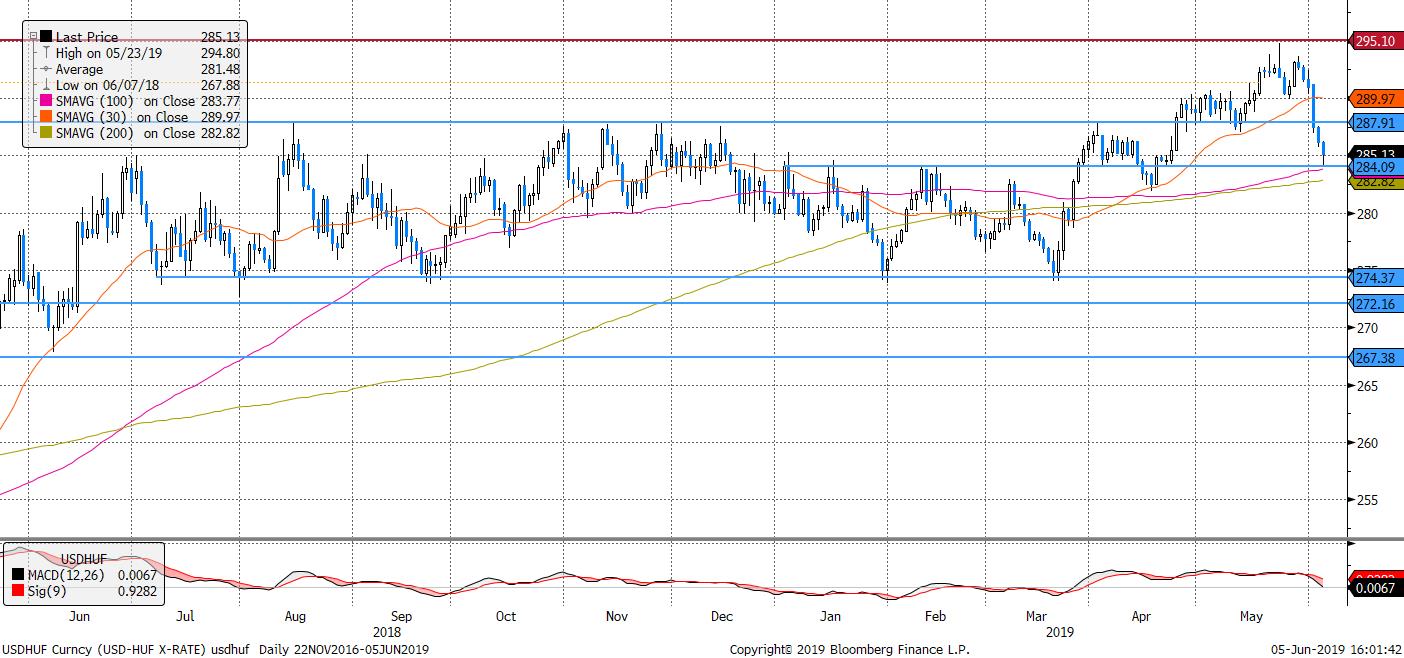Click the olive 282.82 axis price tag
The width and height of the screenshot is (1404, 658).
click(x=1375, y=182)
